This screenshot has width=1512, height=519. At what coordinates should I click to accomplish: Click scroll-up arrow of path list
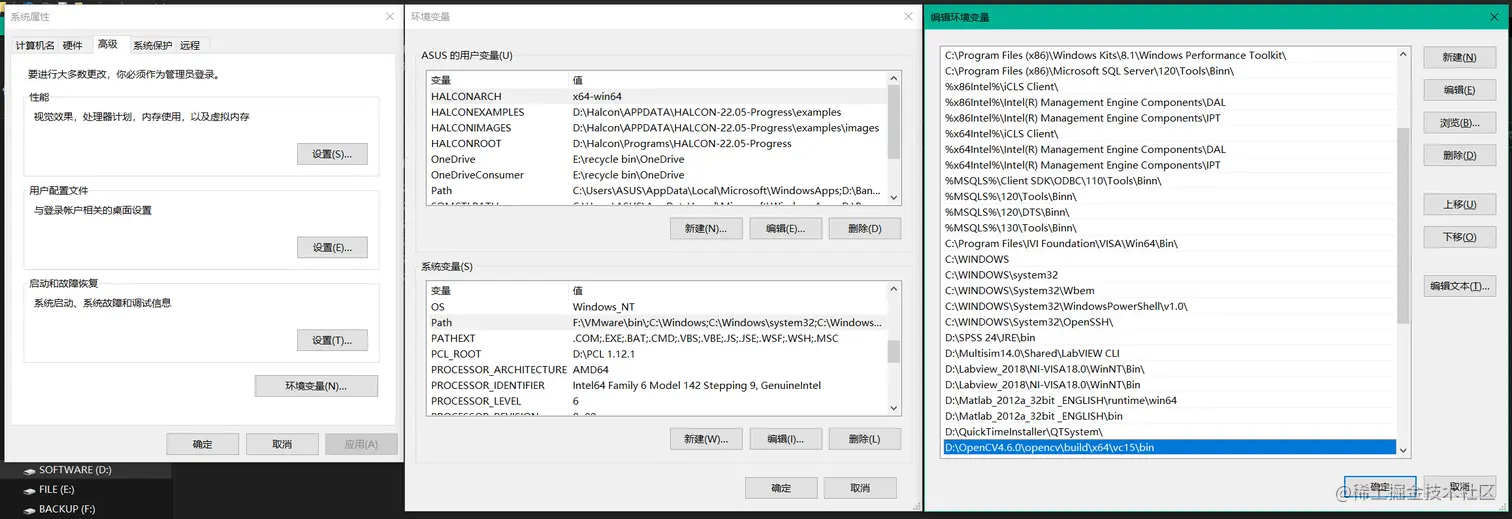(1403, 54)
